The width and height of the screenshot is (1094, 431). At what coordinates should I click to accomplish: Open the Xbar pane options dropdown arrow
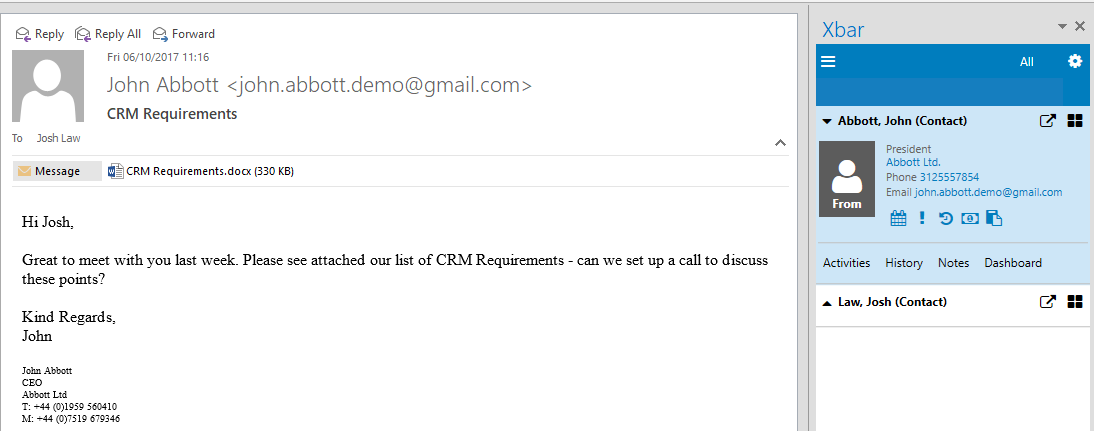point(1062,27)
